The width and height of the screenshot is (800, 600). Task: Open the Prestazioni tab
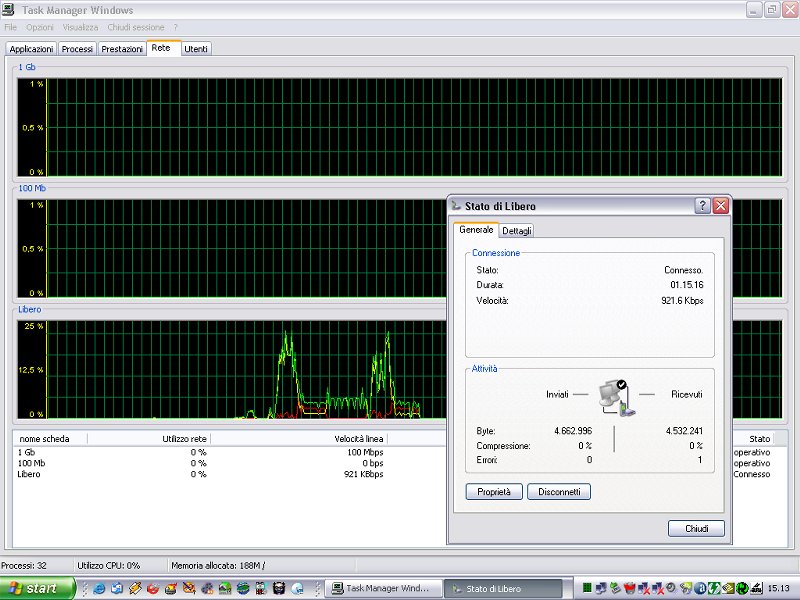[122, 49]
